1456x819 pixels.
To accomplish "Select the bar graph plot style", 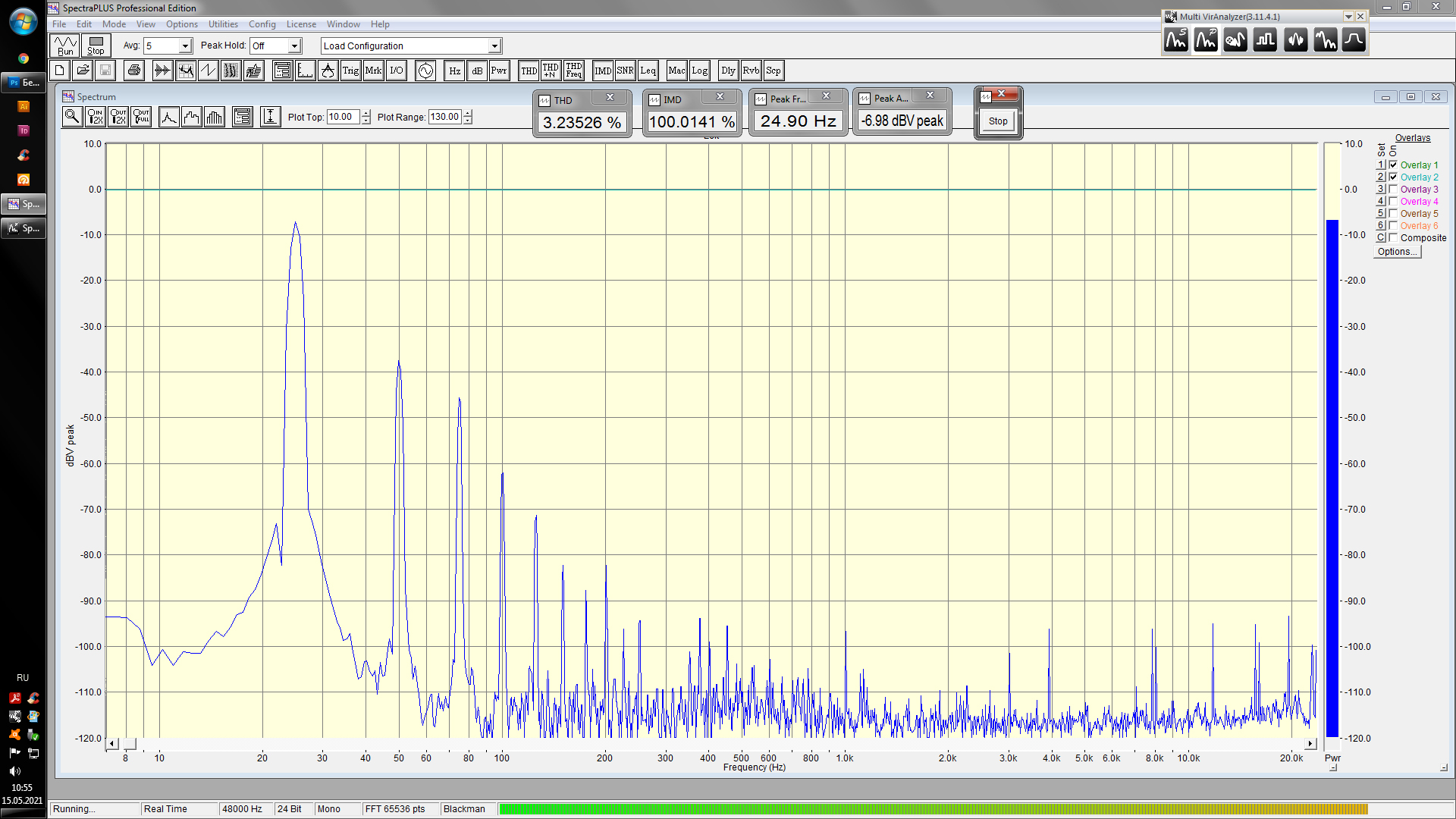I will click(215, 117).
